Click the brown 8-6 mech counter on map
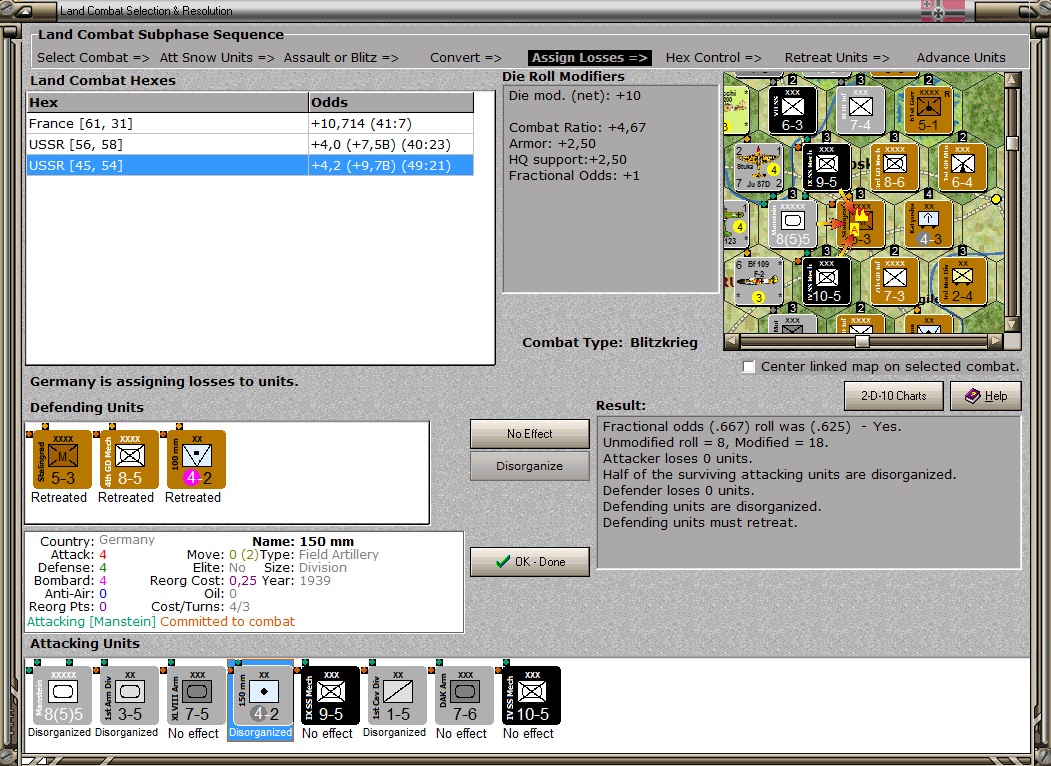1051x766 pixels. point(894,166)
